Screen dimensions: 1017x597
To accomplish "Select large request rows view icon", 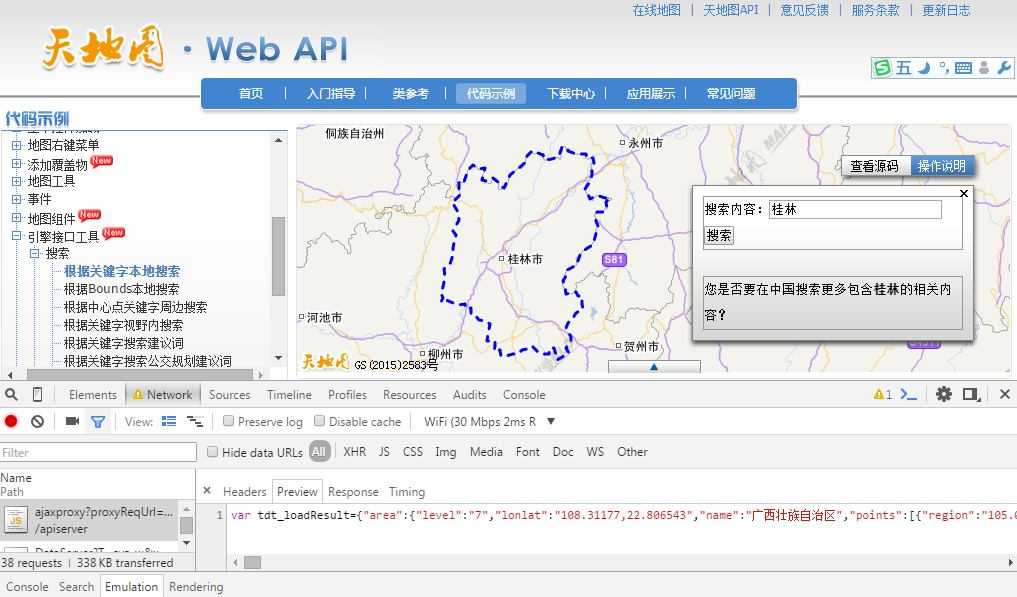I will (x=169, y=421).
